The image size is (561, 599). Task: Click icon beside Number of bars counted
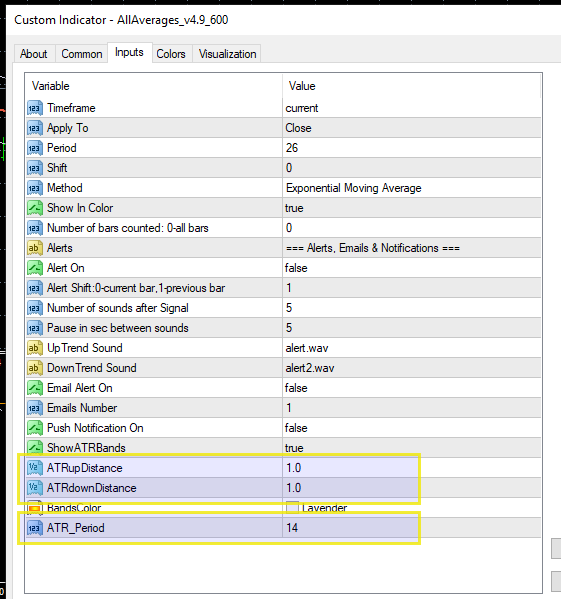click(x=35, y=228)
